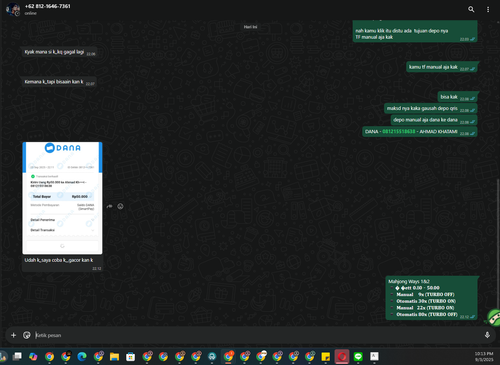Select message 'maksd nya kaka gausah depo qris'

coord(431,108)
